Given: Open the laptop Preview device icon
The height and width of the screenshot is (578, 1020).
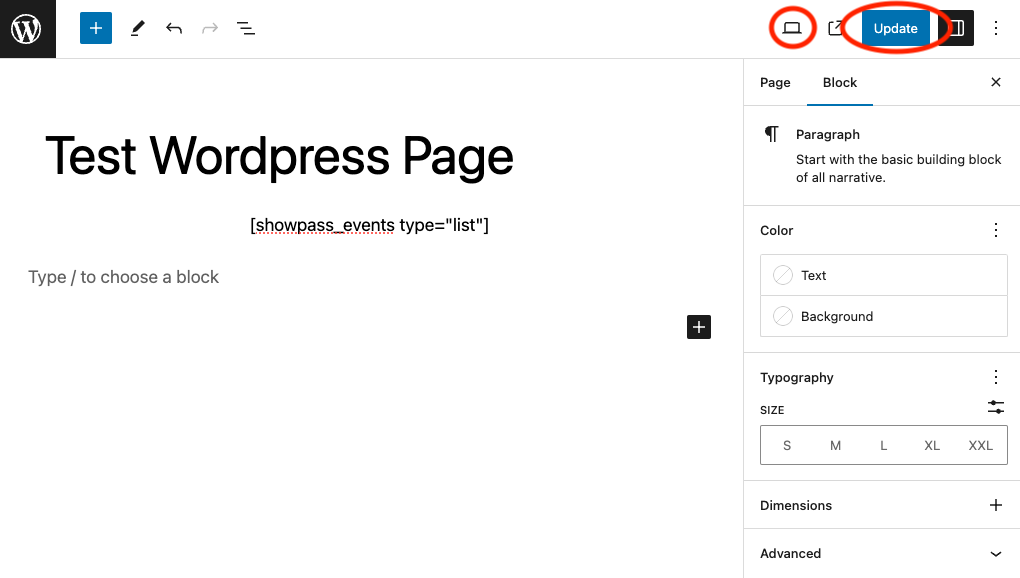Looking at the screenshot, I should 792,28.
